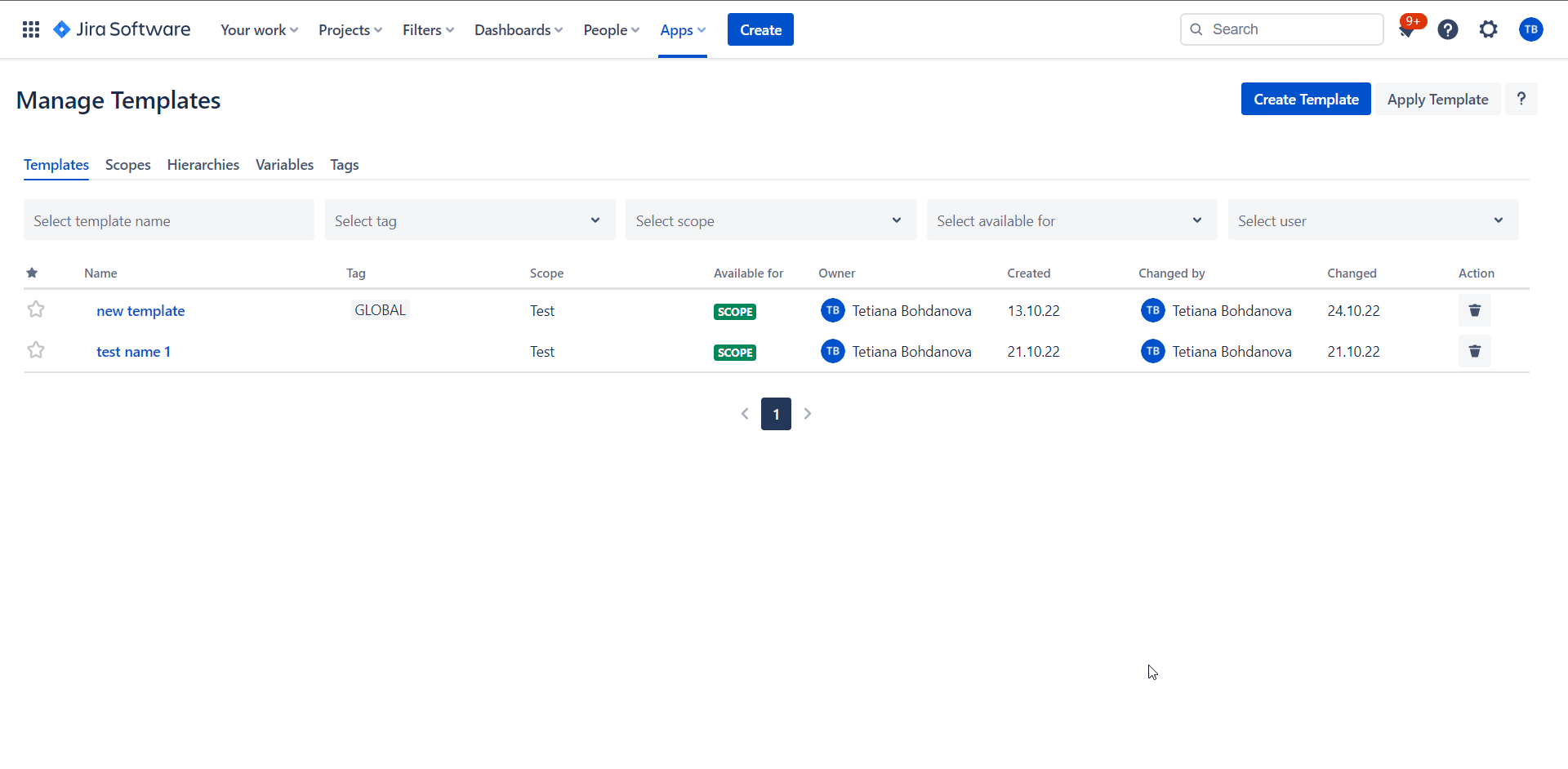The height and width of the screenshot is (769, 1568).
Task: Star the 'test name 1' row as favorite
Action: [36, 350]
